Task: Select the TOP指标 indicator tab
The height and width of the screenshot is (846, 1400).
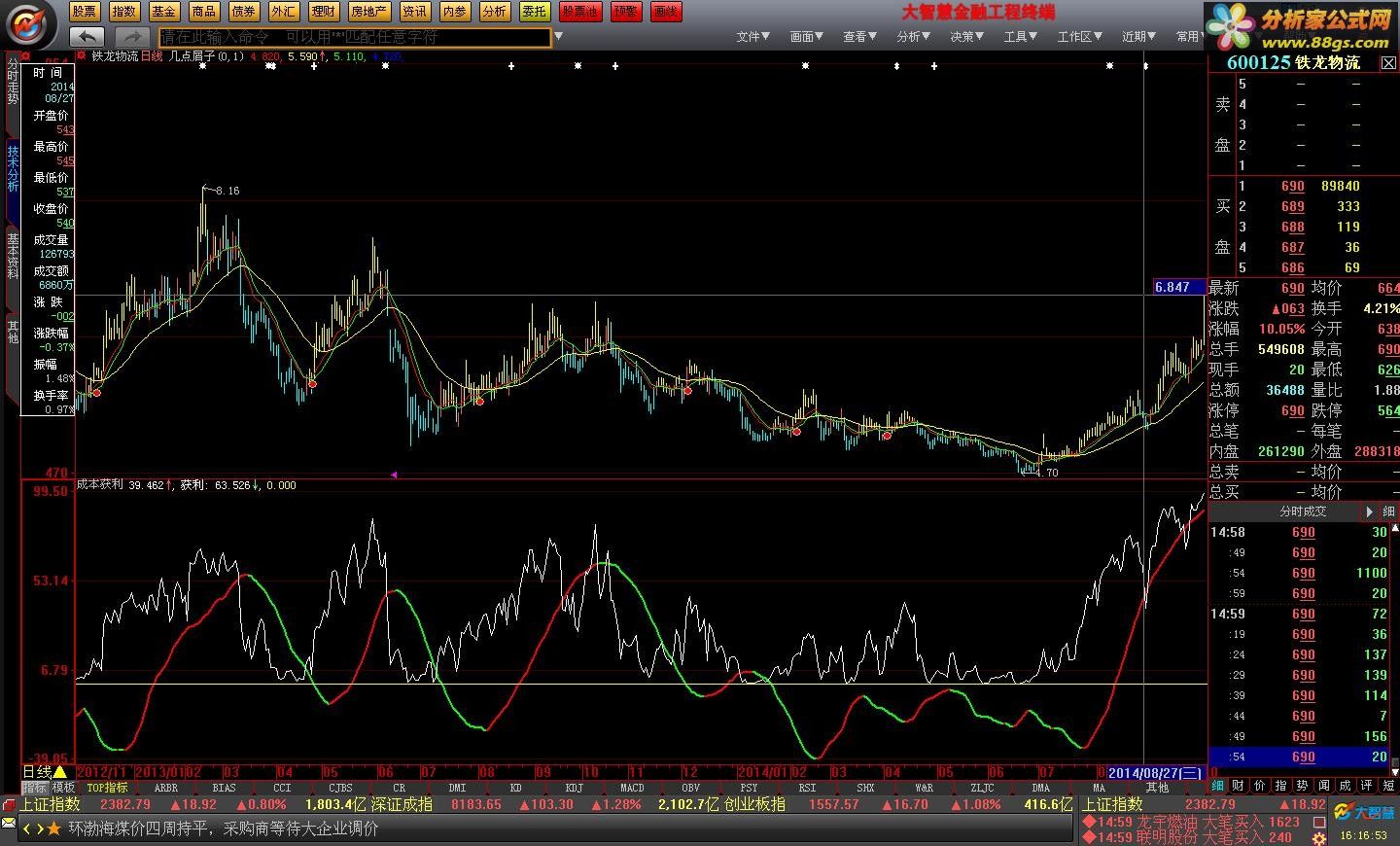Action: pos(107,788)
